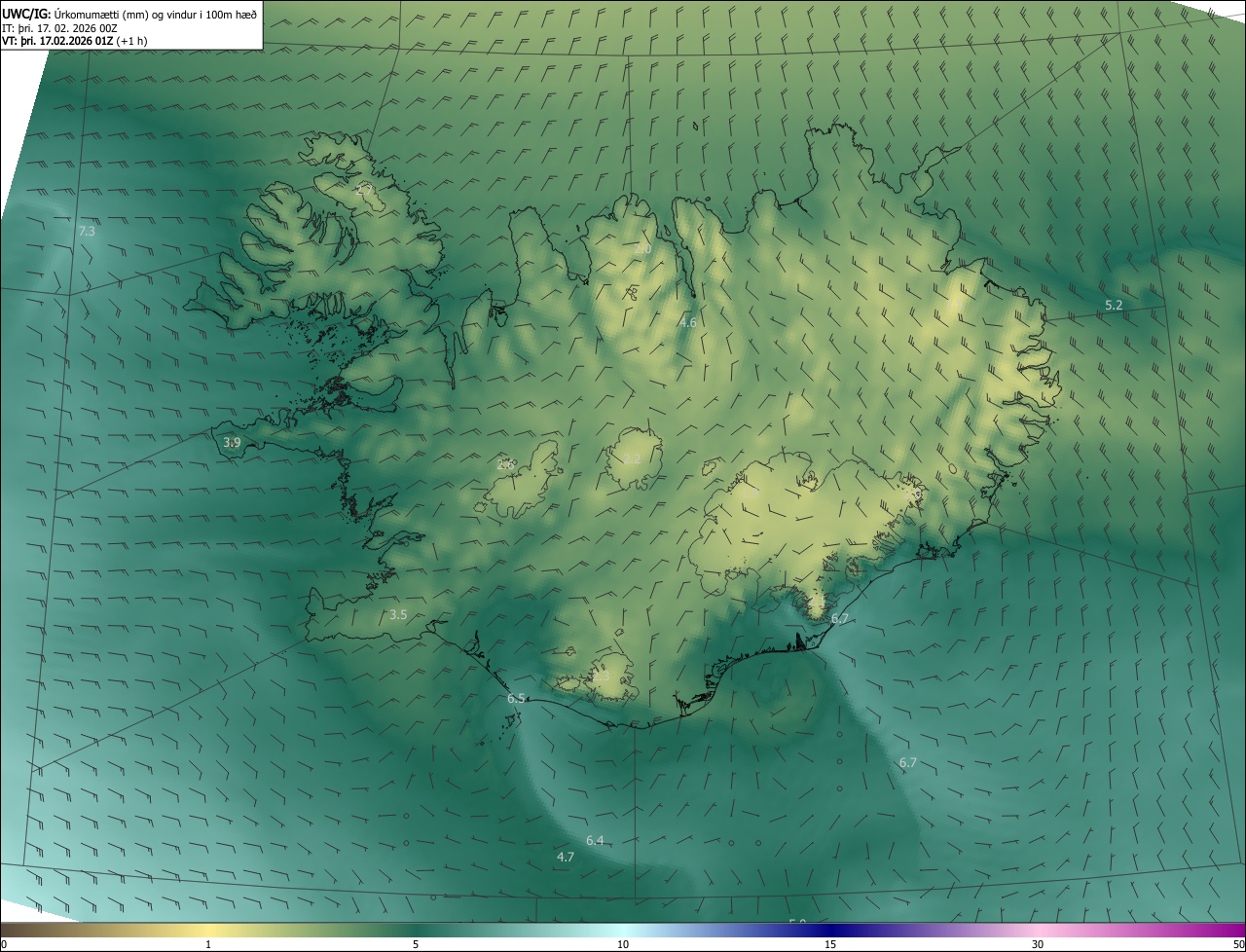Select the color scale tick labeled 50
The image size is (1246, 952).
coord(1238,944)
